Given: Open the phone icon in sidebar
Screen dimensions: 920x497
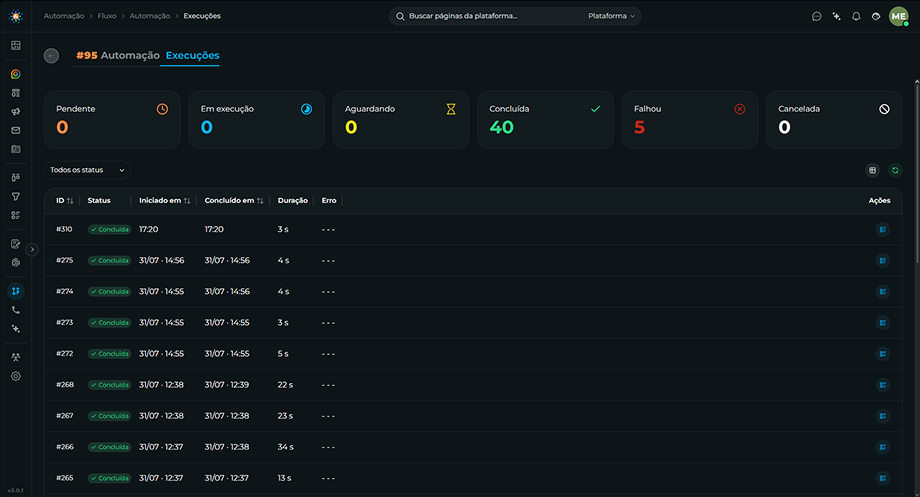Looking at the screenshot, I should pos(16,310).
